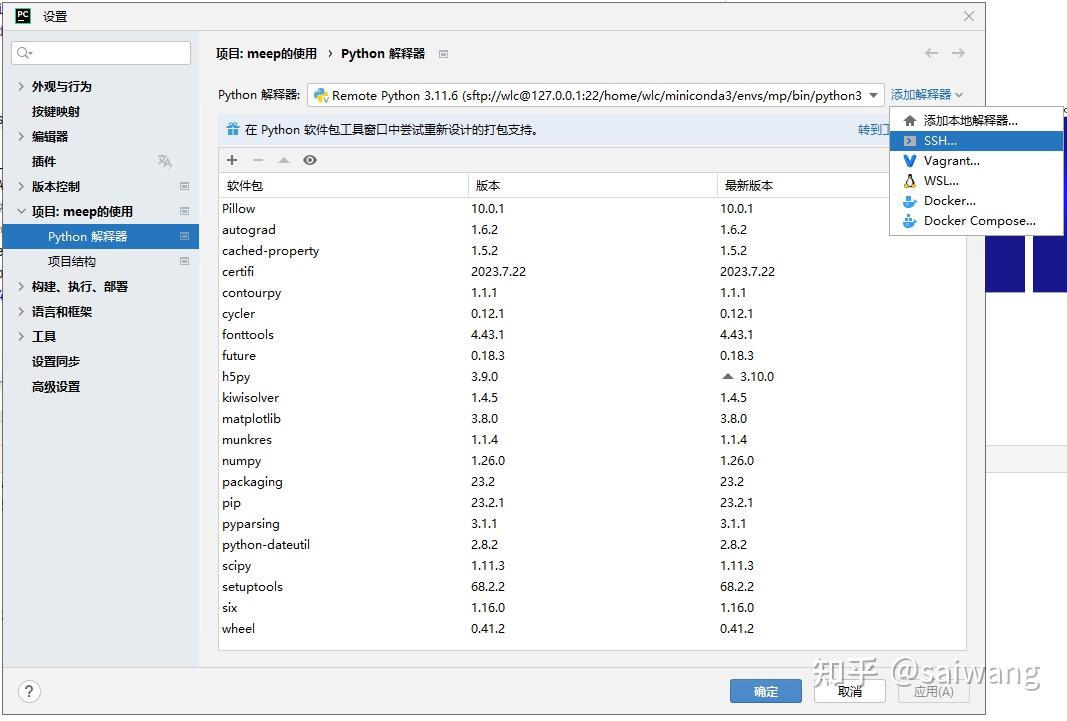Click the upgrade arrow next to h5py version 3.10.0
The image size is (1067, 721).
pos(727,376)
